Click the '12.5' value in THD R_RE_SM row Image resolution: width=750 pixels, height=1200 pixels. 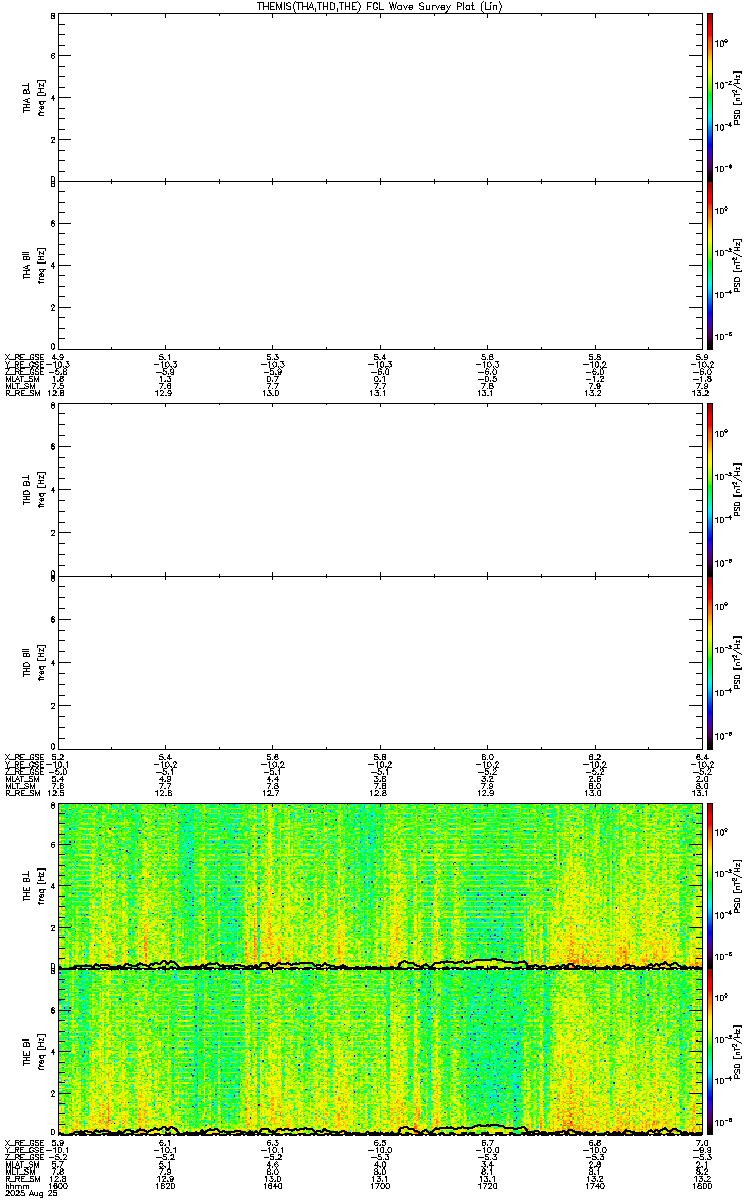[58, 792]
